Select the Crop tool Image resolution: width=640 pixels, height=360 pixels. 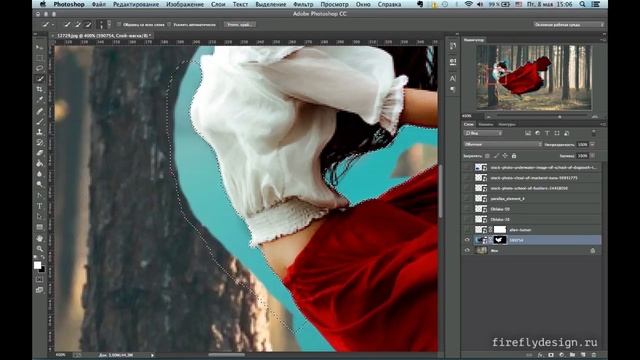(x=40, y=89)
